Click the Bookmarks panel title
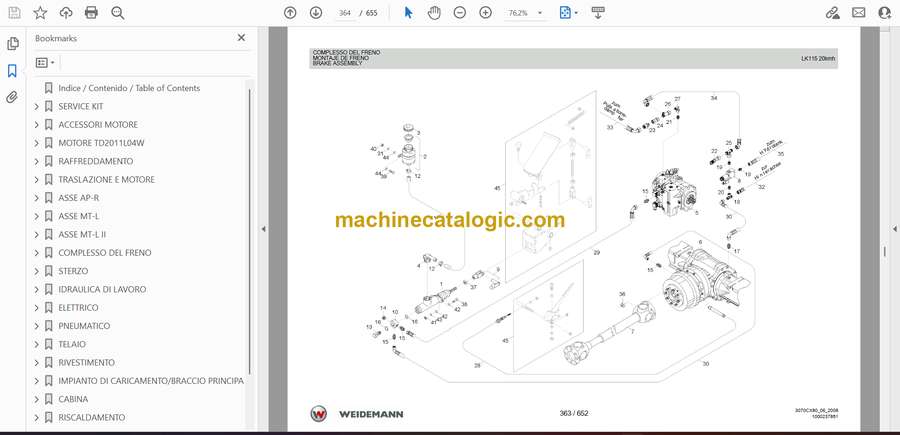 click(56, 38)
